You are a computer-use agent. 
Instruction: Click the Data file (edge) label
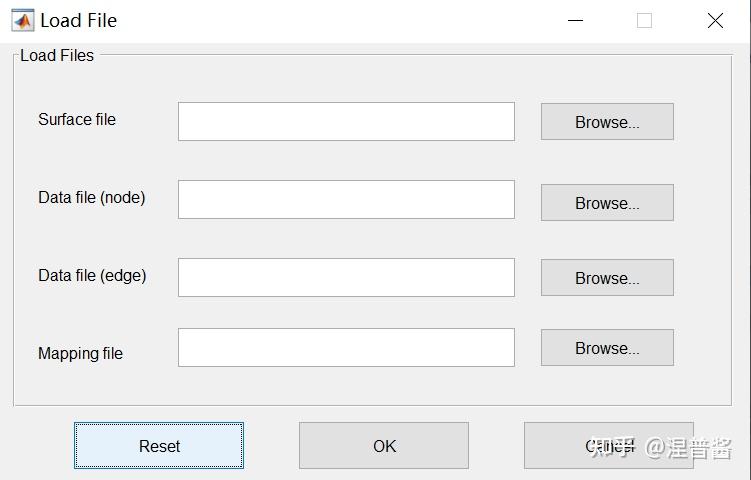pos(92,275)
